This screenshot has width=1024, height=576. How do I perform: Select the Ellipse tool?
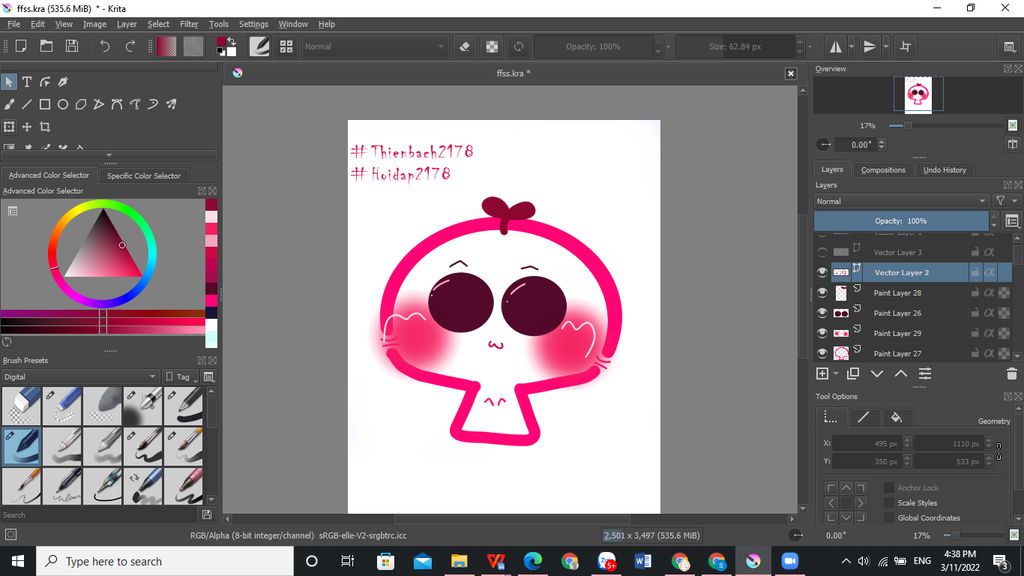pyautogui.click(x=63, y=104)
